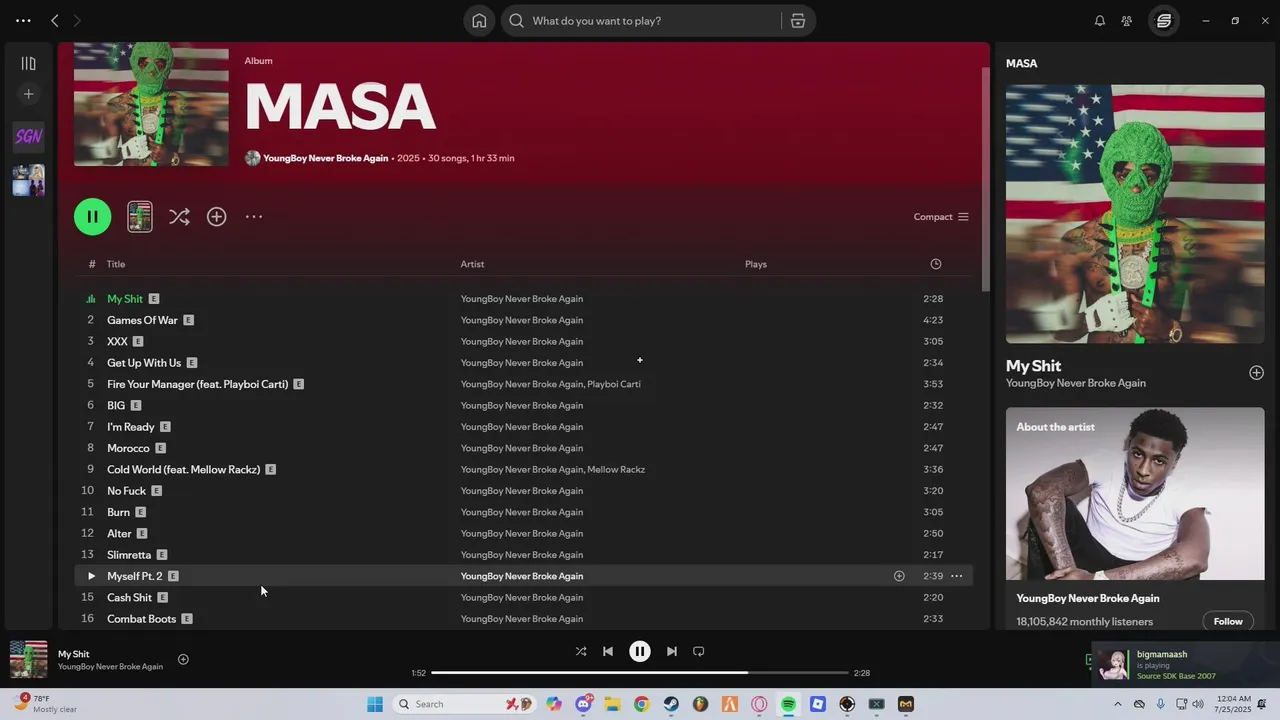Open the top-left three-dot menu

[23, 20]
